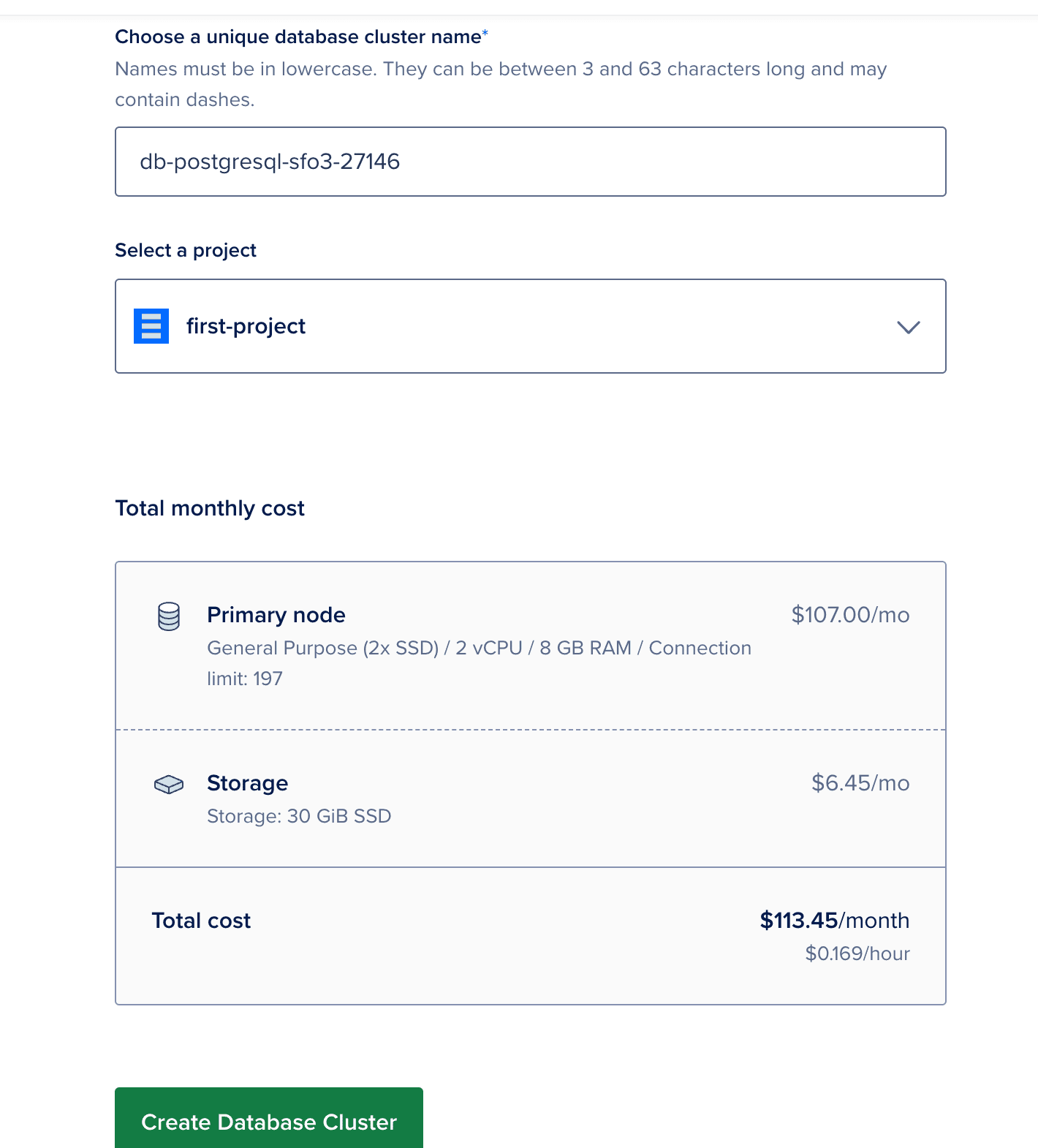Click the General Purpose node description text
Screen dimensions: 1038x1148
click(478, 649)
